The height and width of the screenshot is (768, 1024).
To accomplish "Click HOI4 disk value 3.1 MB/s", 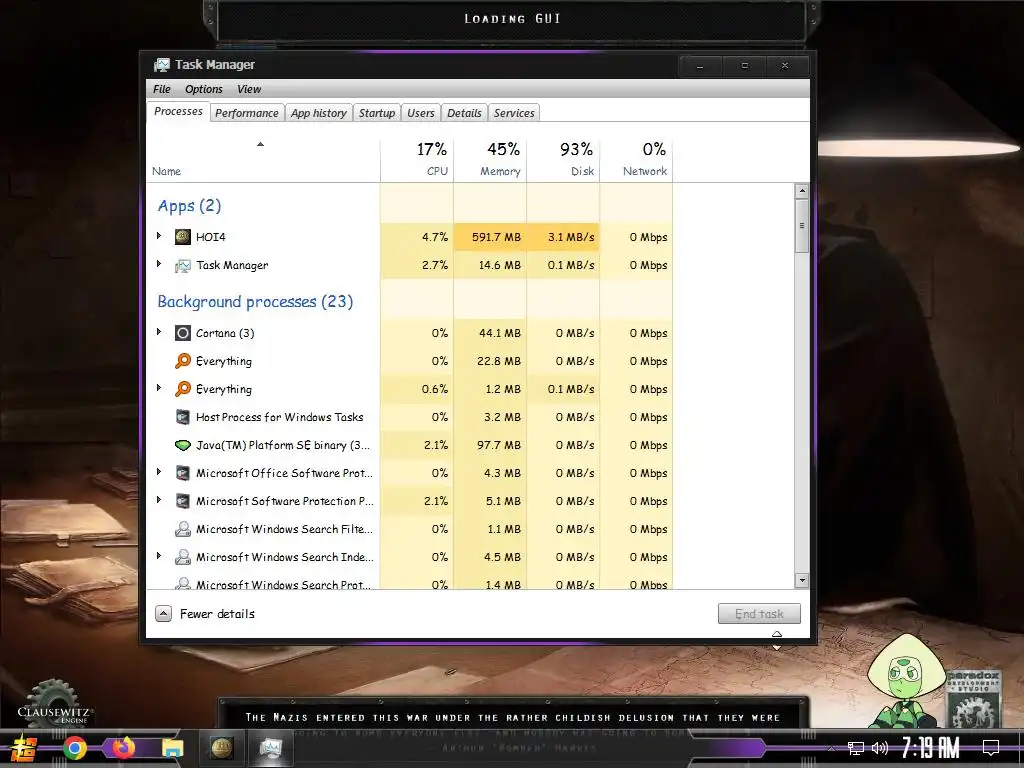I will click(571, 237).
